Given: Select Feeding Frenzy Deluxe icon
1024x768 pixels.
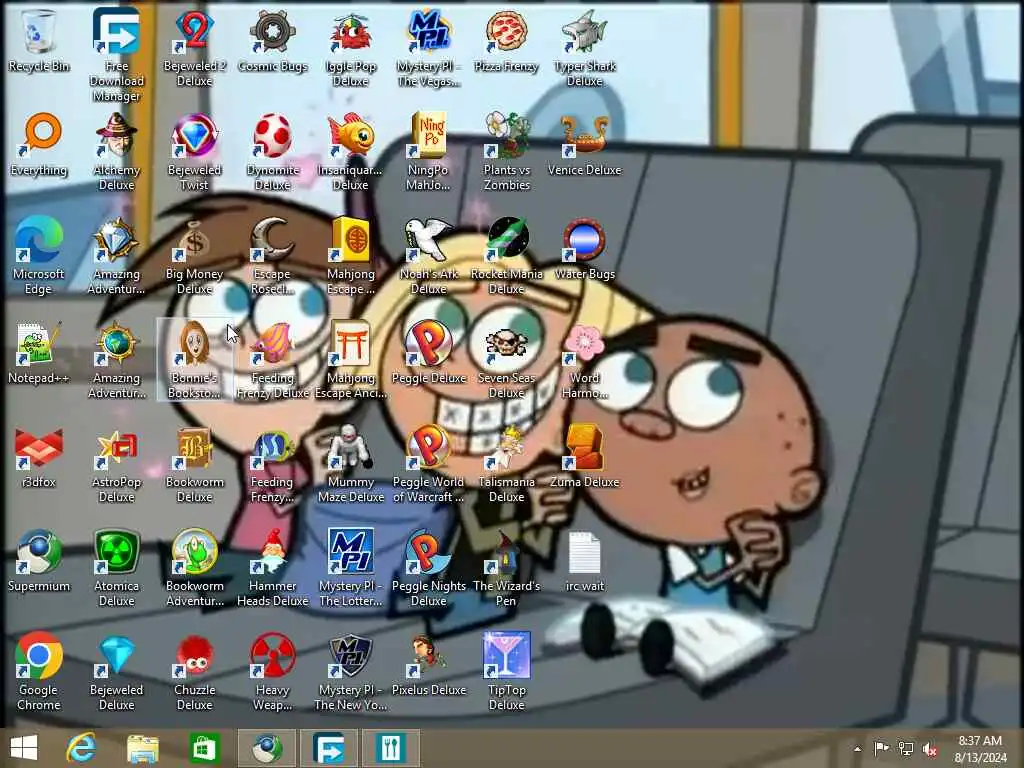Looking at the screenshot, I should (272, 360).
